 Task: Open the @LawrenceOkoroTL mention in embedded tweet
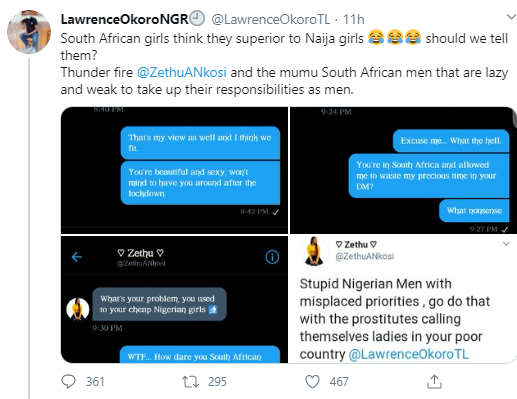(408, 354)
